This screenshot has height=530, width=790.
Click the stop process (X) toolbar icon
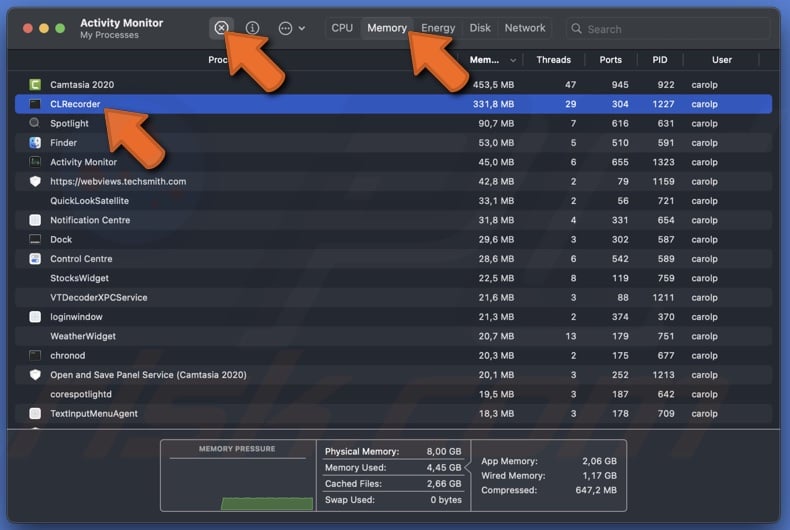(x=221, y=28)
